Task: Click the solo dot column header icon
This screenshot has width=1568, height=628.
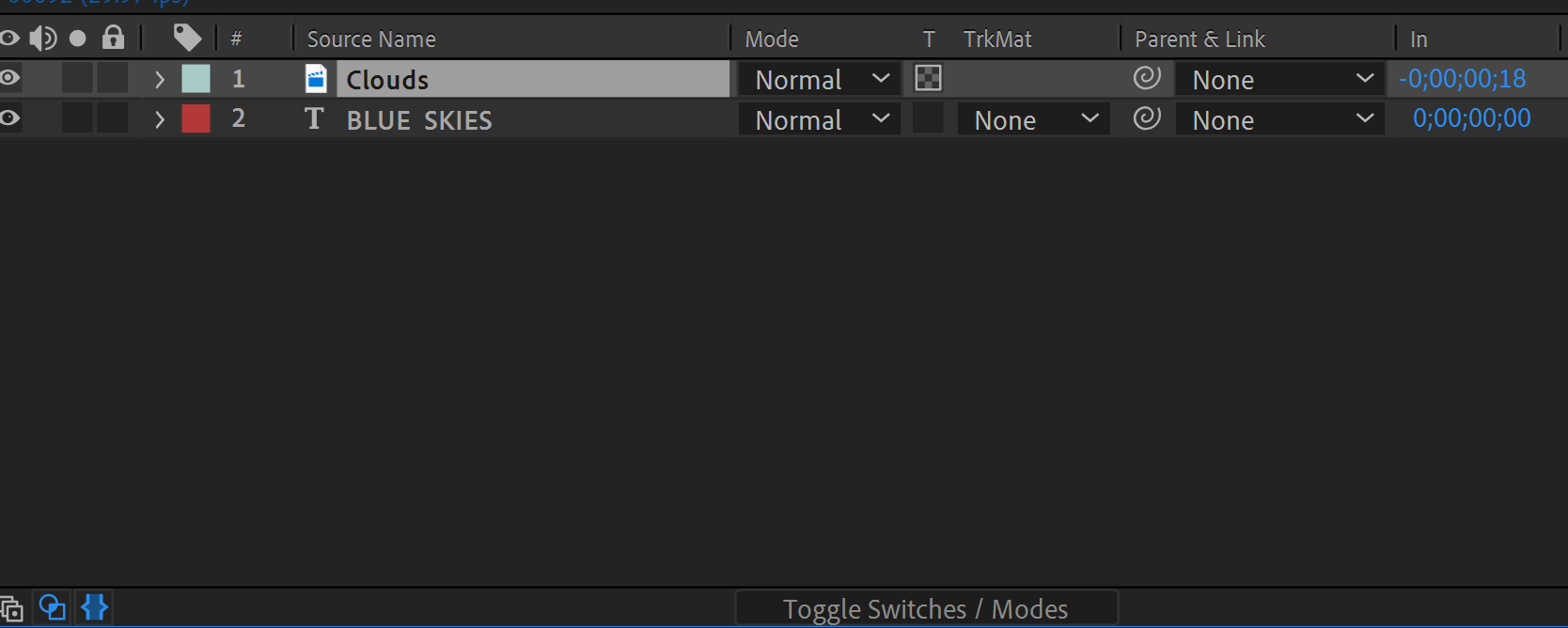Action: [78, 39]
